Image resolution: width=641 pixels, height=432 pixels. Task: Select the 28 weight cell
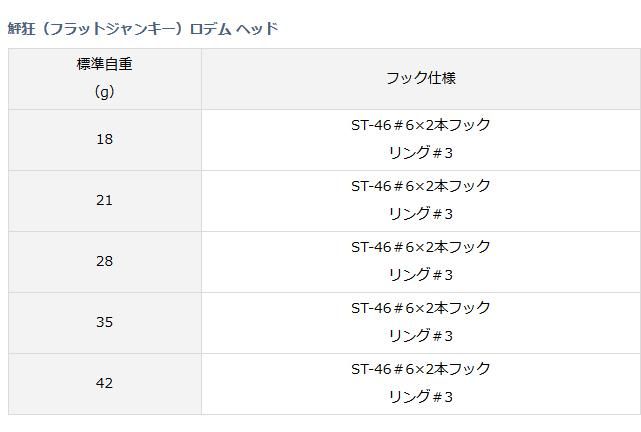pyautogui.click(x=104, y=261)
